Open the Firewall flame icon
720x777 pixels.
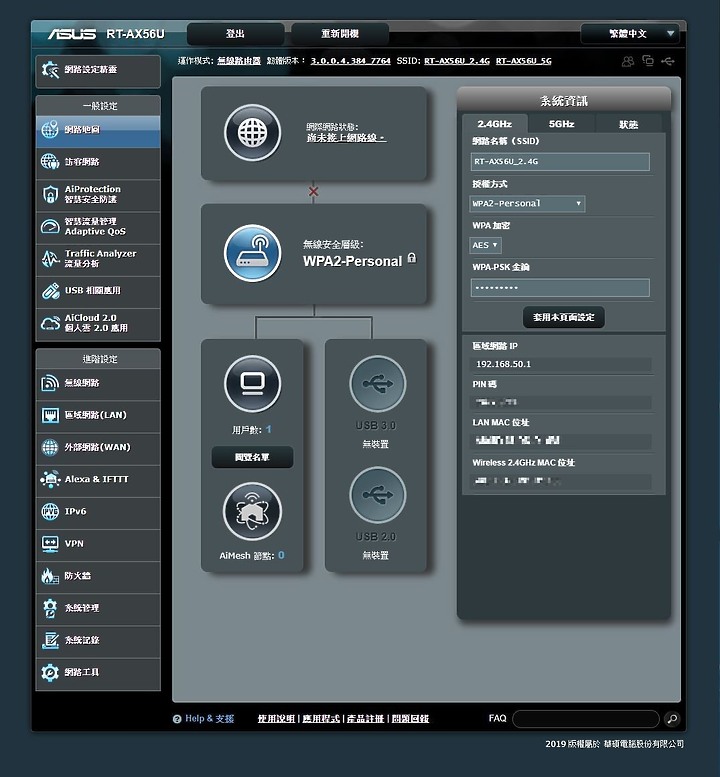50,576
